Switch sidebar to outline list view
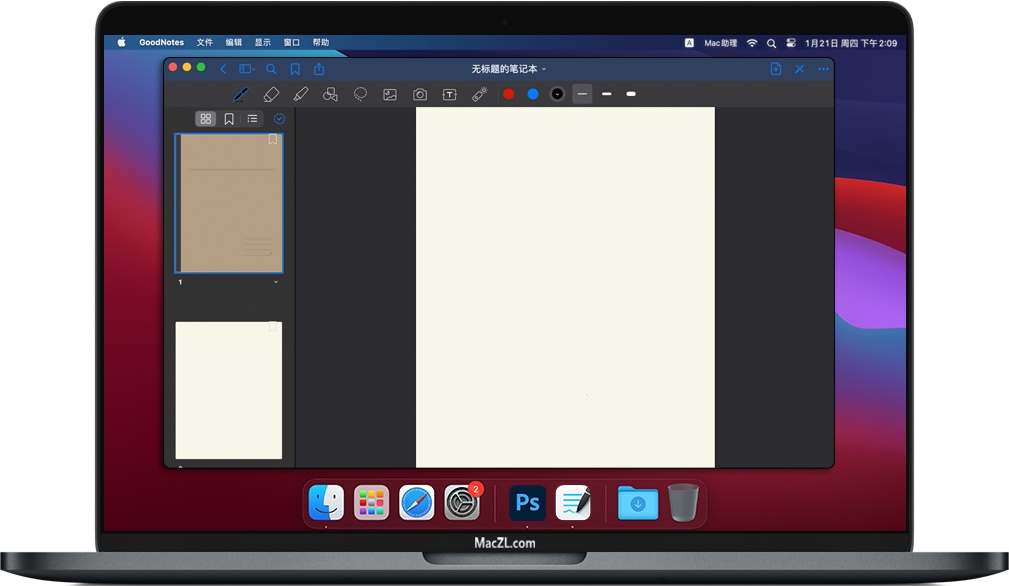This screenshot has width=1009, height=586. click(x=253, y=119)
